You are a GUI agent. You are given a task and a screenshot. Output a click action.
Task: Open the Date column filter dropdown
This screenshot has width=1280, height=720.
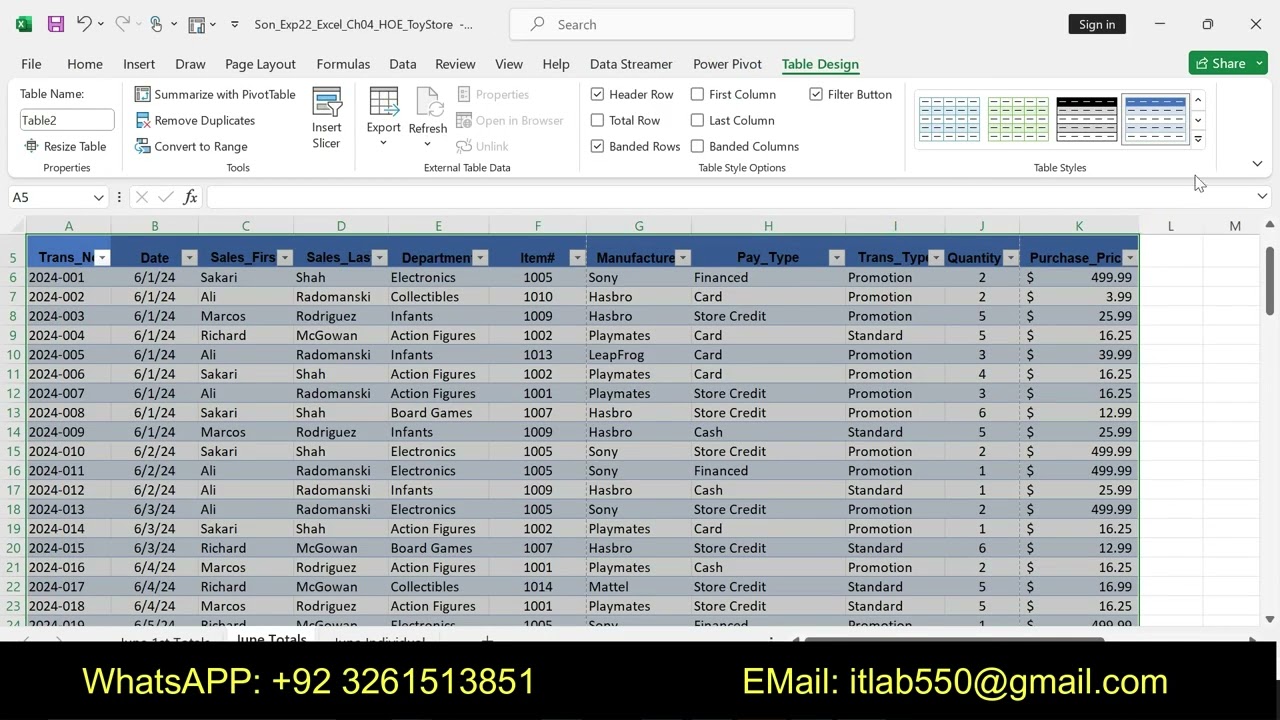189,258
